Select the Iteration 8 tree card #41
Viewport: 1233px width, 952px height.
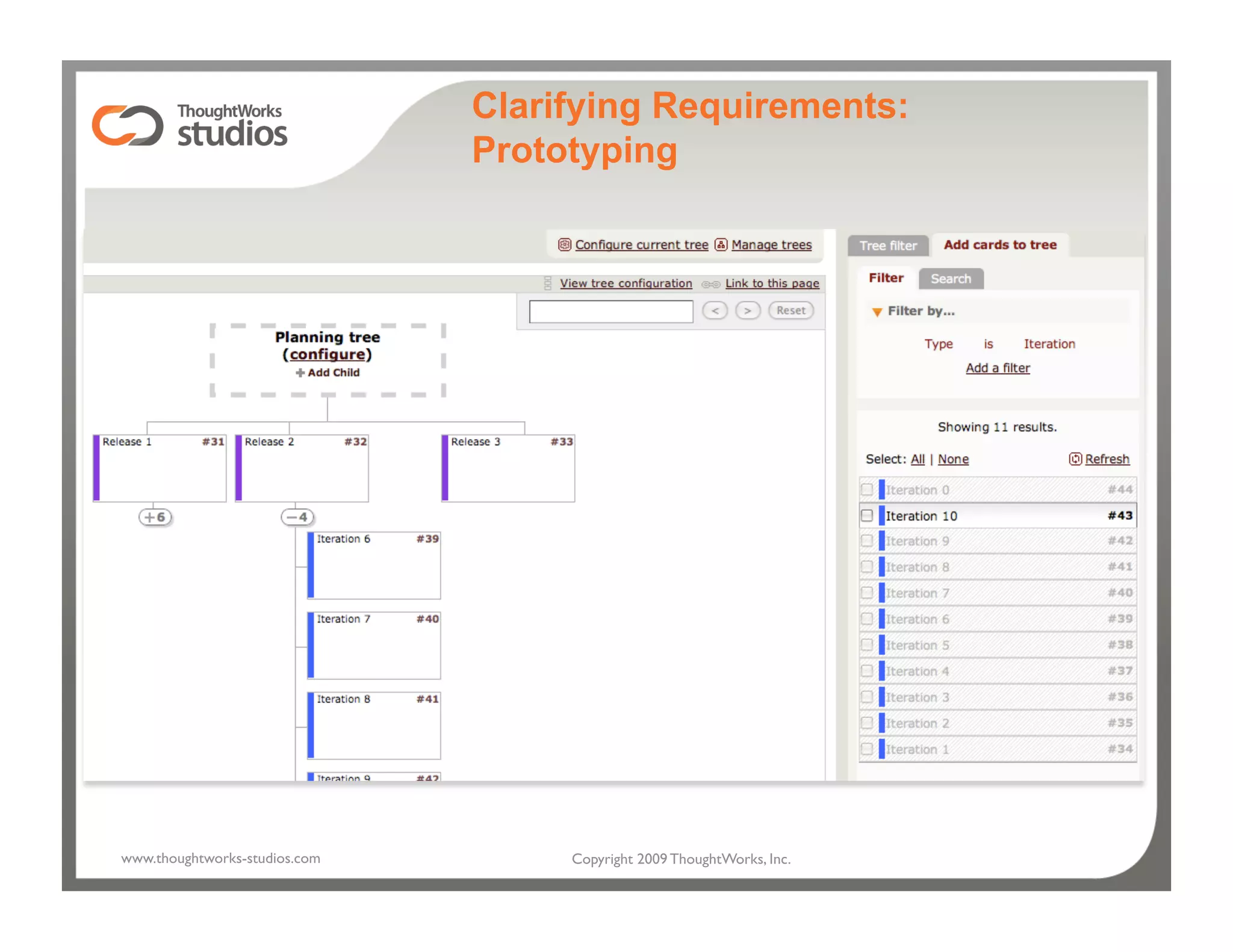(x=374, y=725)
